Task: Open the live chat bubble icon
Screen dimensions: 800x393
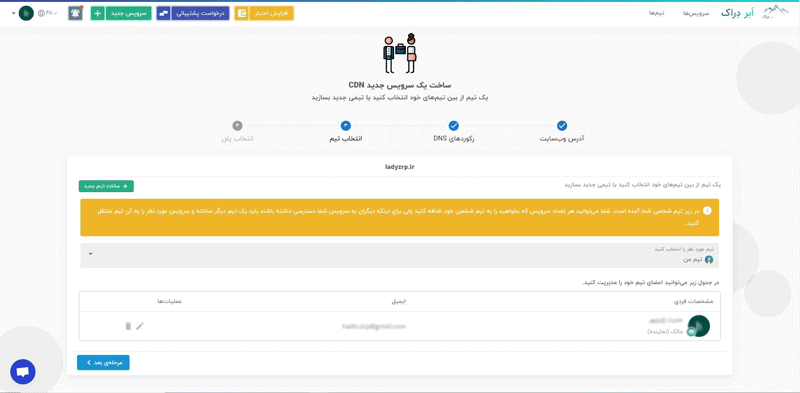Action: [x=22, y=372]
